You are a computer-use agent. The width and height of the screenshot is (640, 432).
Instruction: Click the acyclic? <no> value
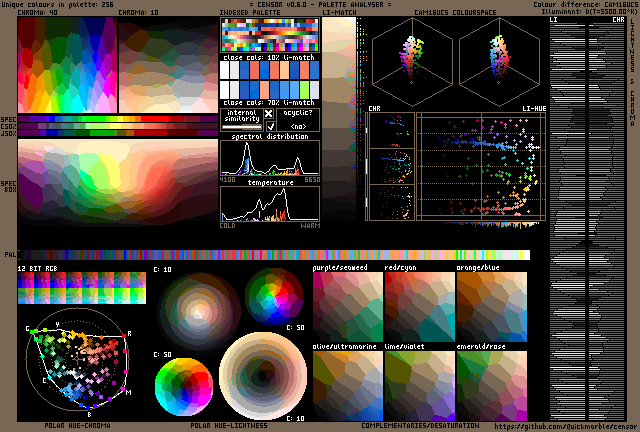[298, 127]
